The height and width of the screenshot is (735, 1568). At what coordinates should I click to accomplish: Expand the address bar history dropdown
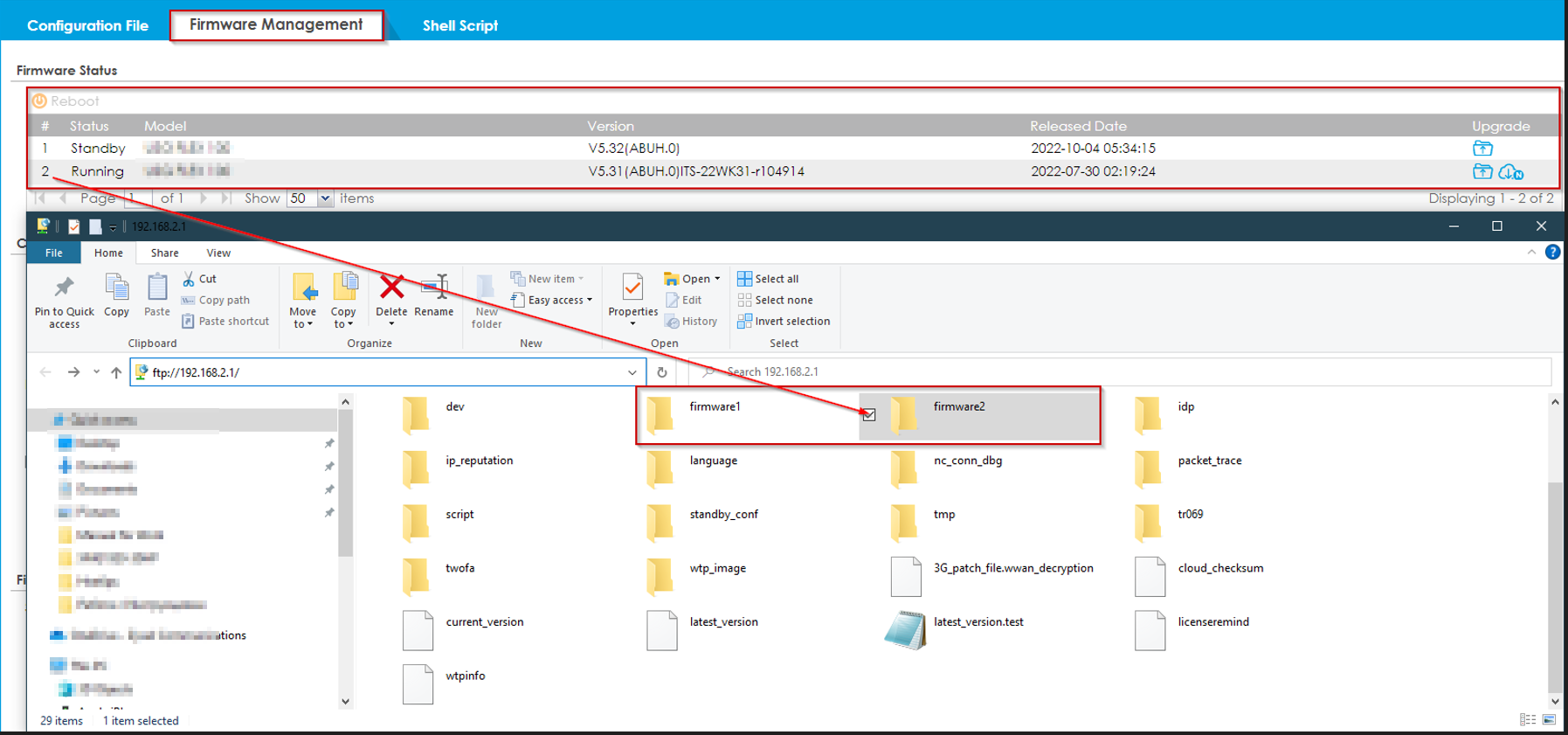point(632,372)
